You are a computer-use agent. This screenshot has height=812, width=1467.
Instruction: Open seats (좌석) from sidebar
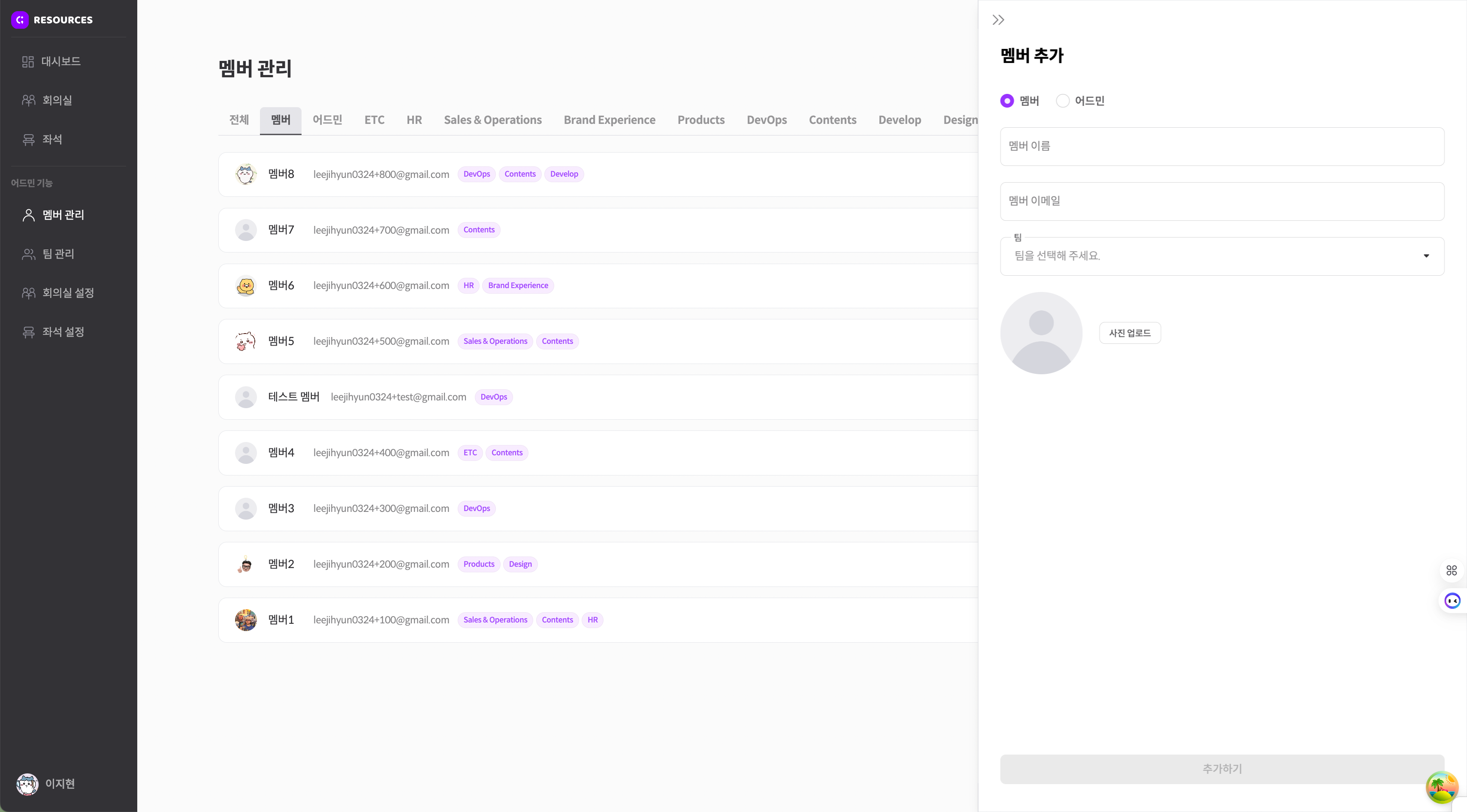[51, 139]
